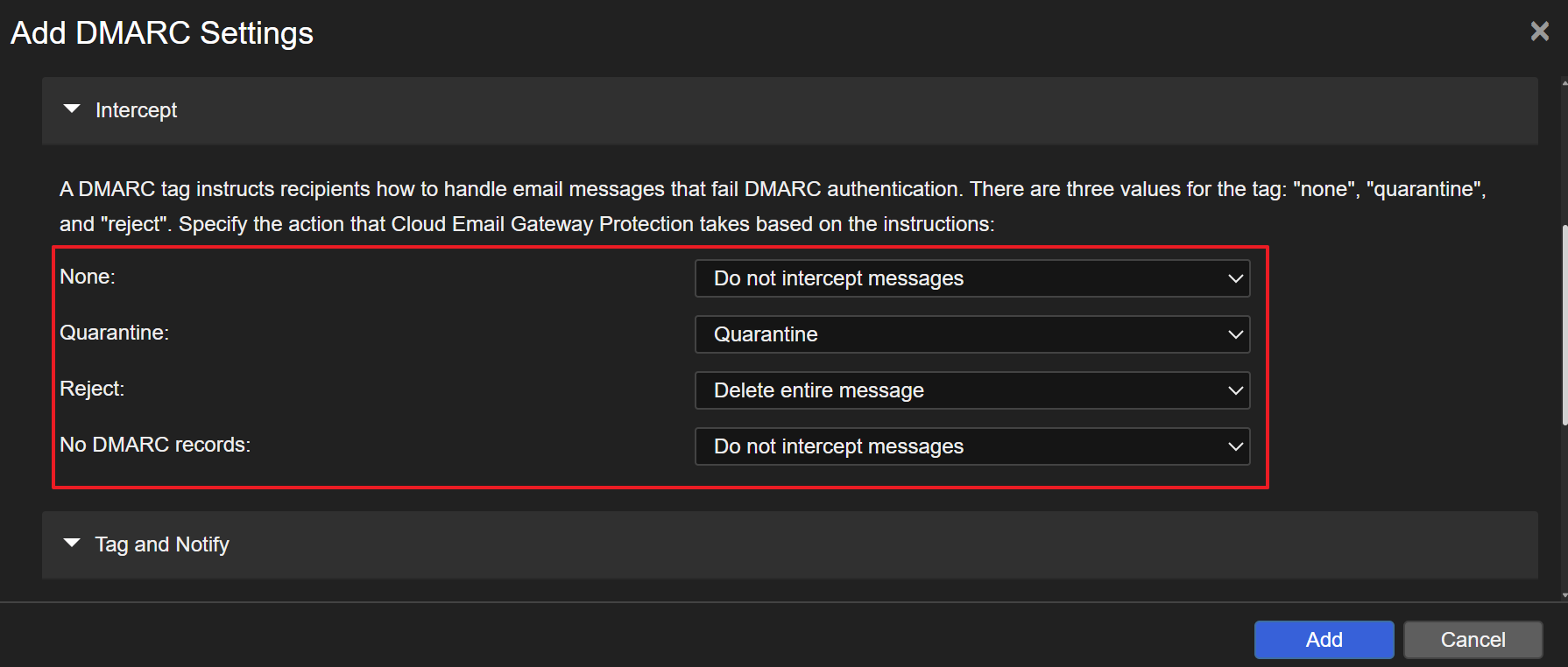Image resolution: width=1568 pixels, height=667 pixels.
Task: Click the "Quarantine:" field label
Action: (x=114, y=333)
